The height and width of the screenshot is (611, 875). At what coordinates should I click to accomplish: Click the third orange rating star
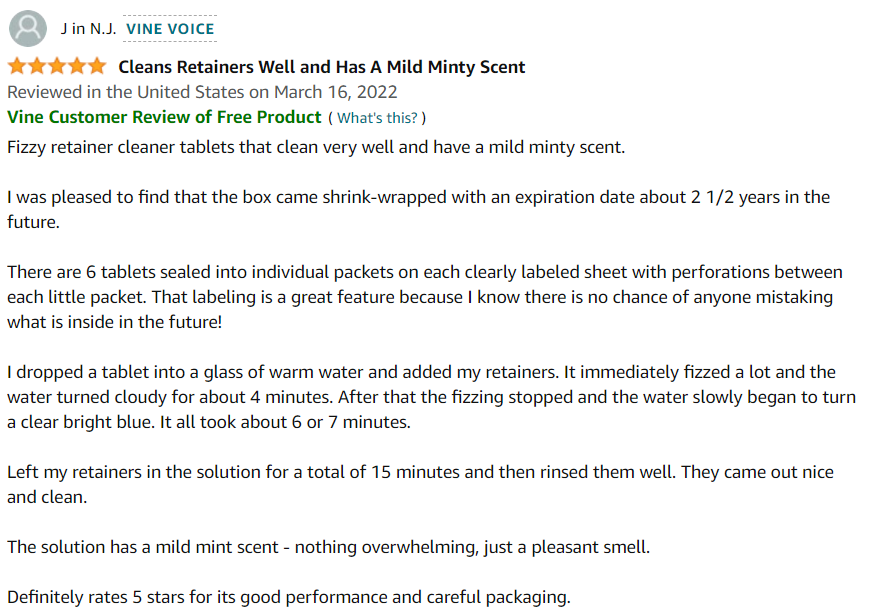[56, 67]
